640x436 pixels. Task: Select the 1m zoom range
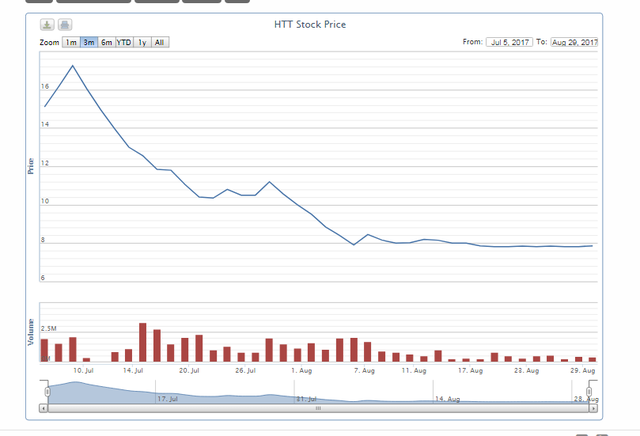tap(71, 43)
